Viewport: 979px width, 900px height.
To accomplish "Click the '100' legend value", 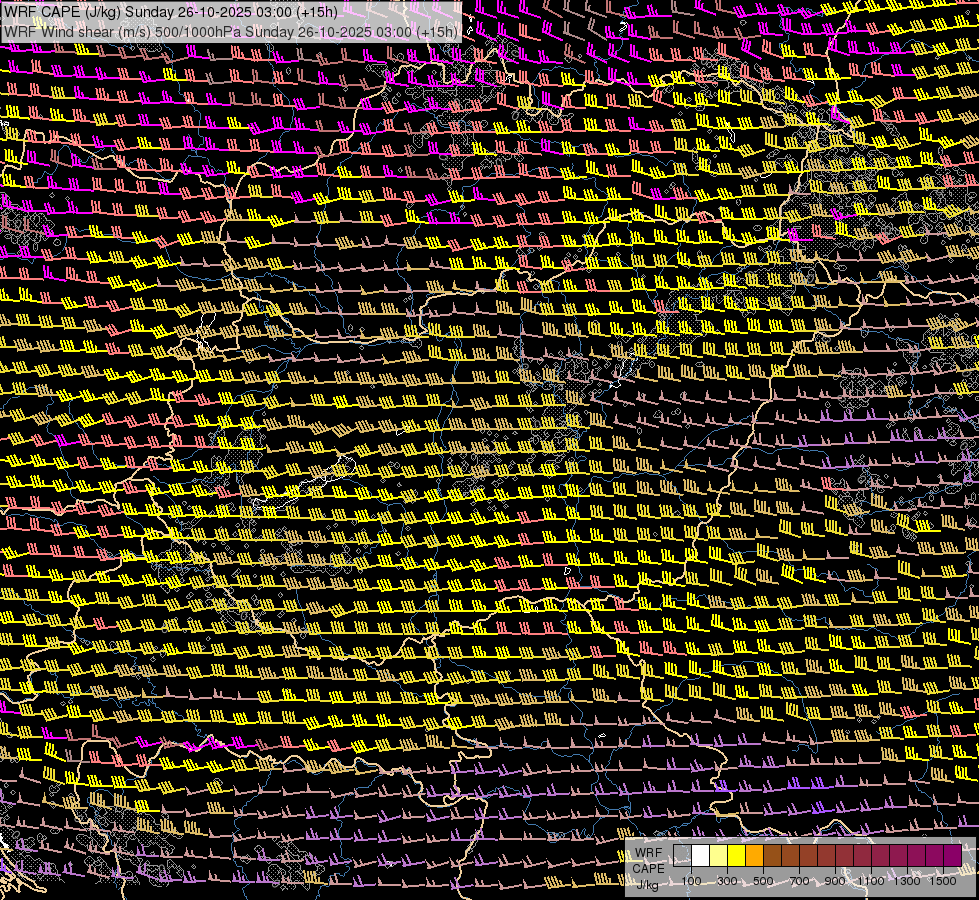I will click(691, 881).
